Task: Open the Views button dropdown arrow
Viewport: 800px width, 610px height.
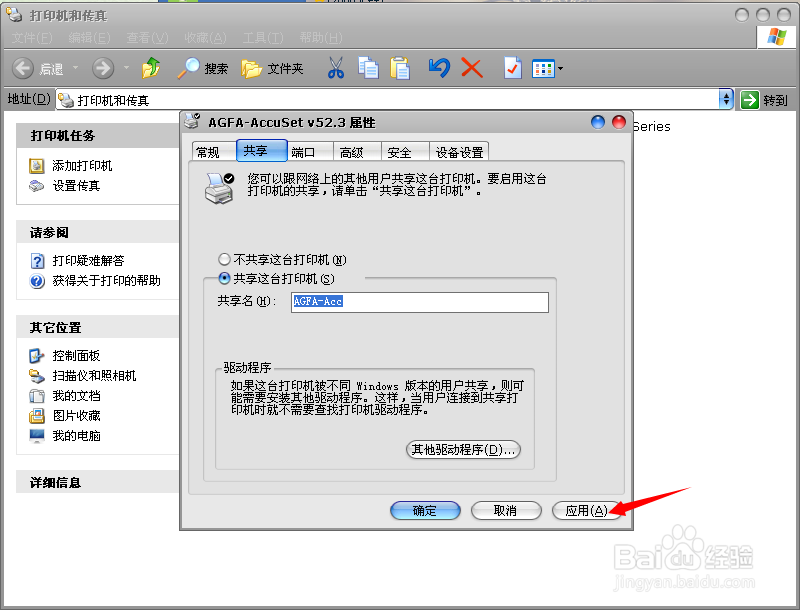Action: pos(560,68)
